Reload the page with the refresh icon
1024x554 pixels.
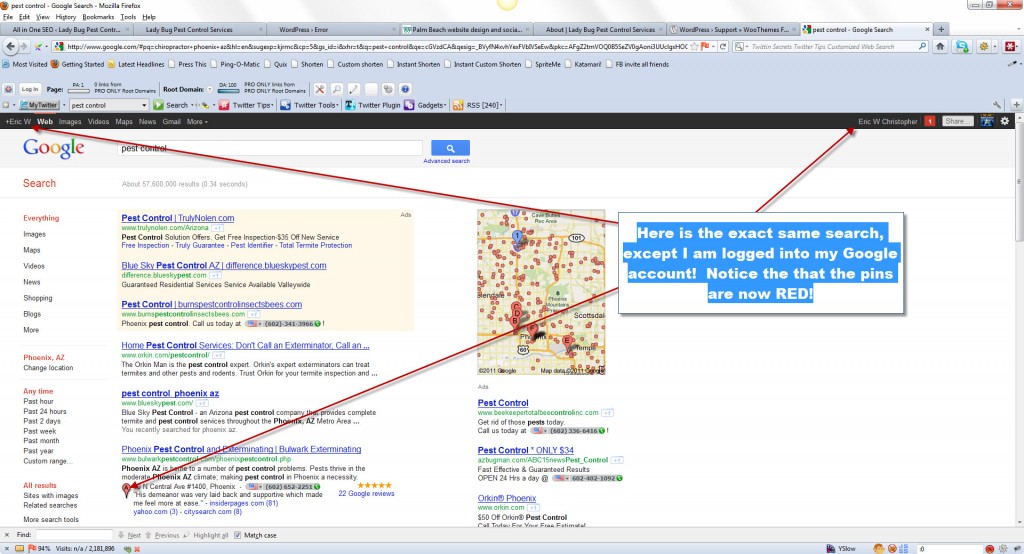(x=723, y=46)
